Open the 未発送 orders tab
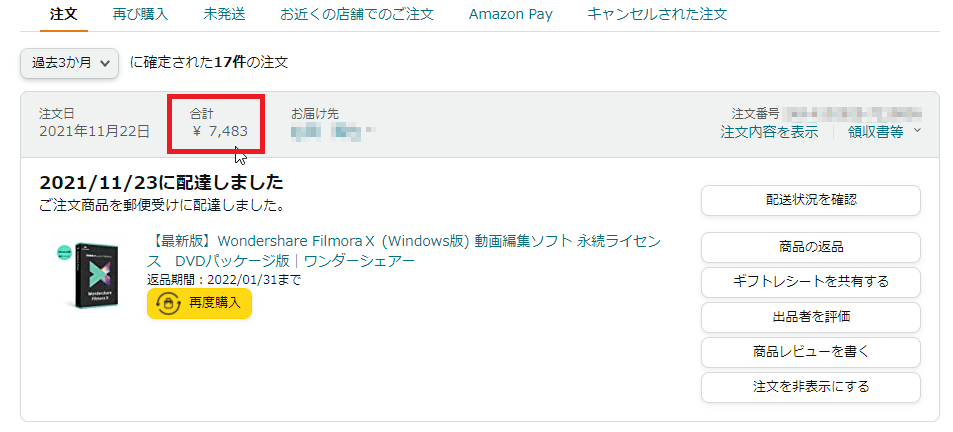 (224, 14)
